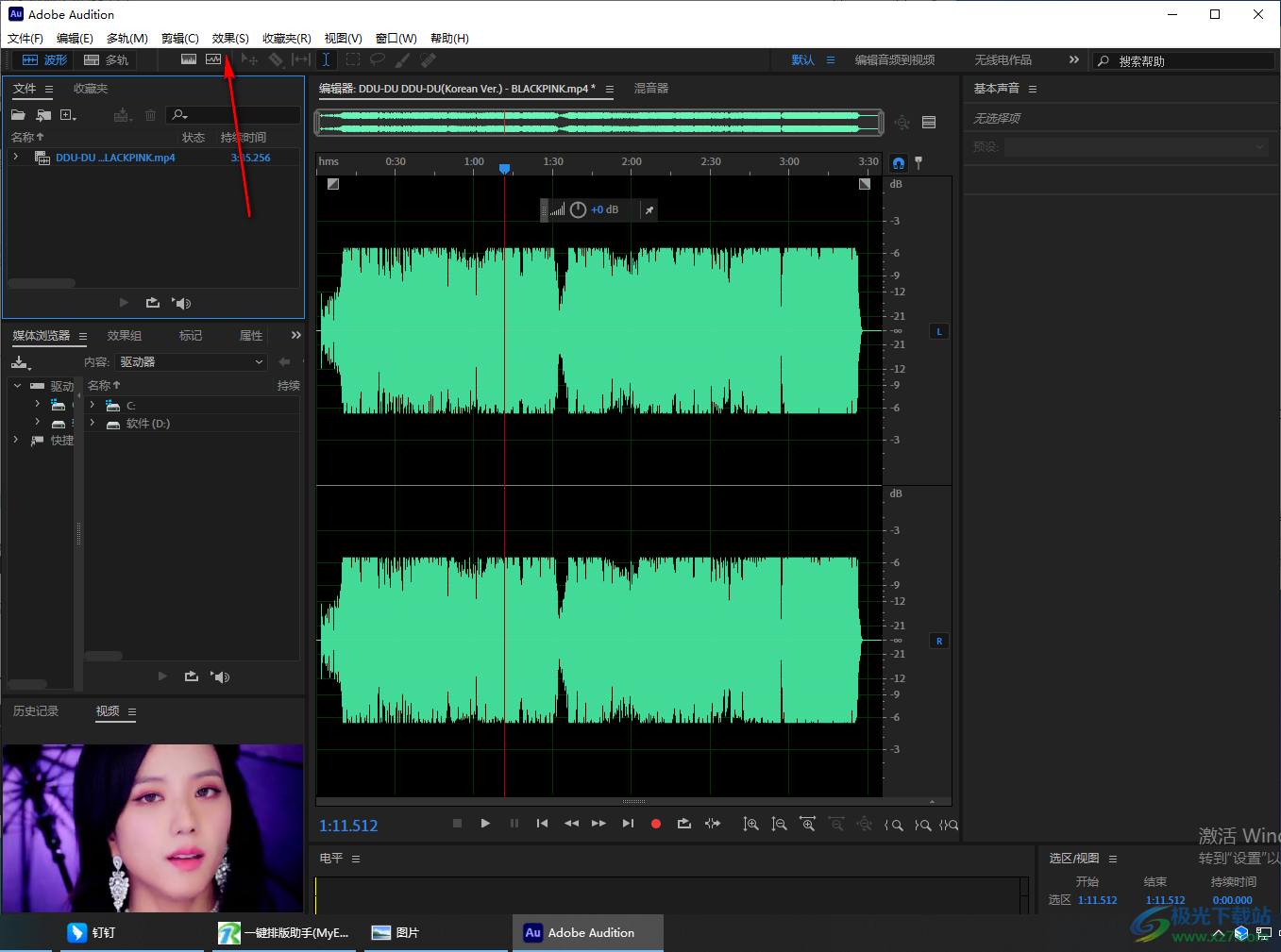Viewport: 1281px width, 952px height.
Task: Open the 效果(S) menu
Action: [x=230, y=39]
